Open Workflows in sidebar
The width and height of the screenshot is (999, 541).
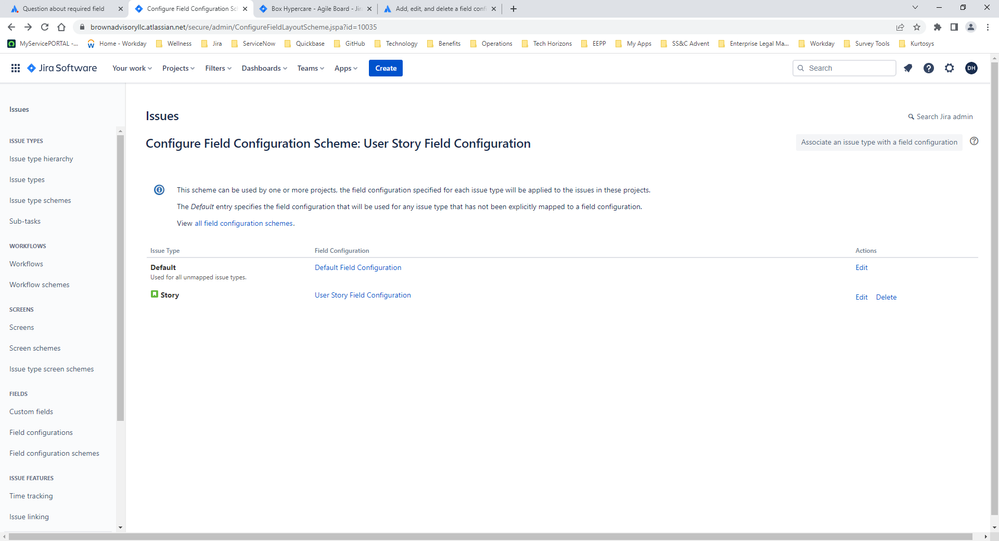(x=26, y=264)
